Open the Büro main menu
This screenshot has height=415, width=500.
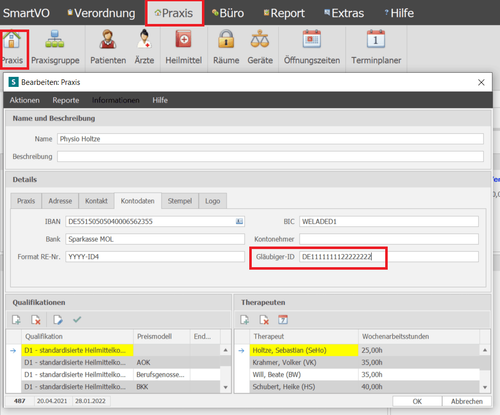pos(228,13)
